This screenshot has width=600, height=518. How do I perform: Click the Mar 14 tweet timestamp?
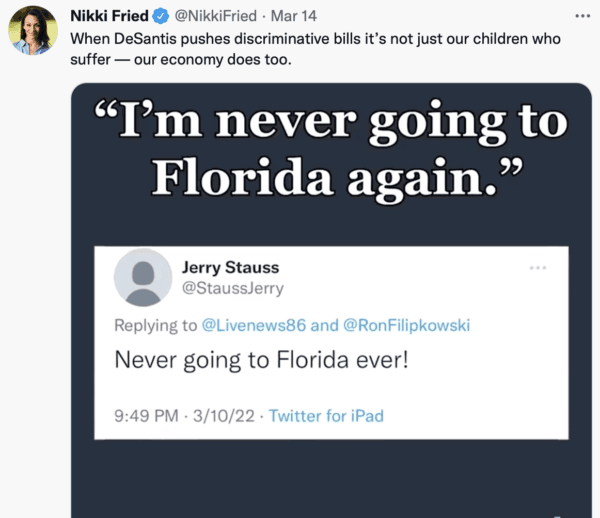[293, 16]
